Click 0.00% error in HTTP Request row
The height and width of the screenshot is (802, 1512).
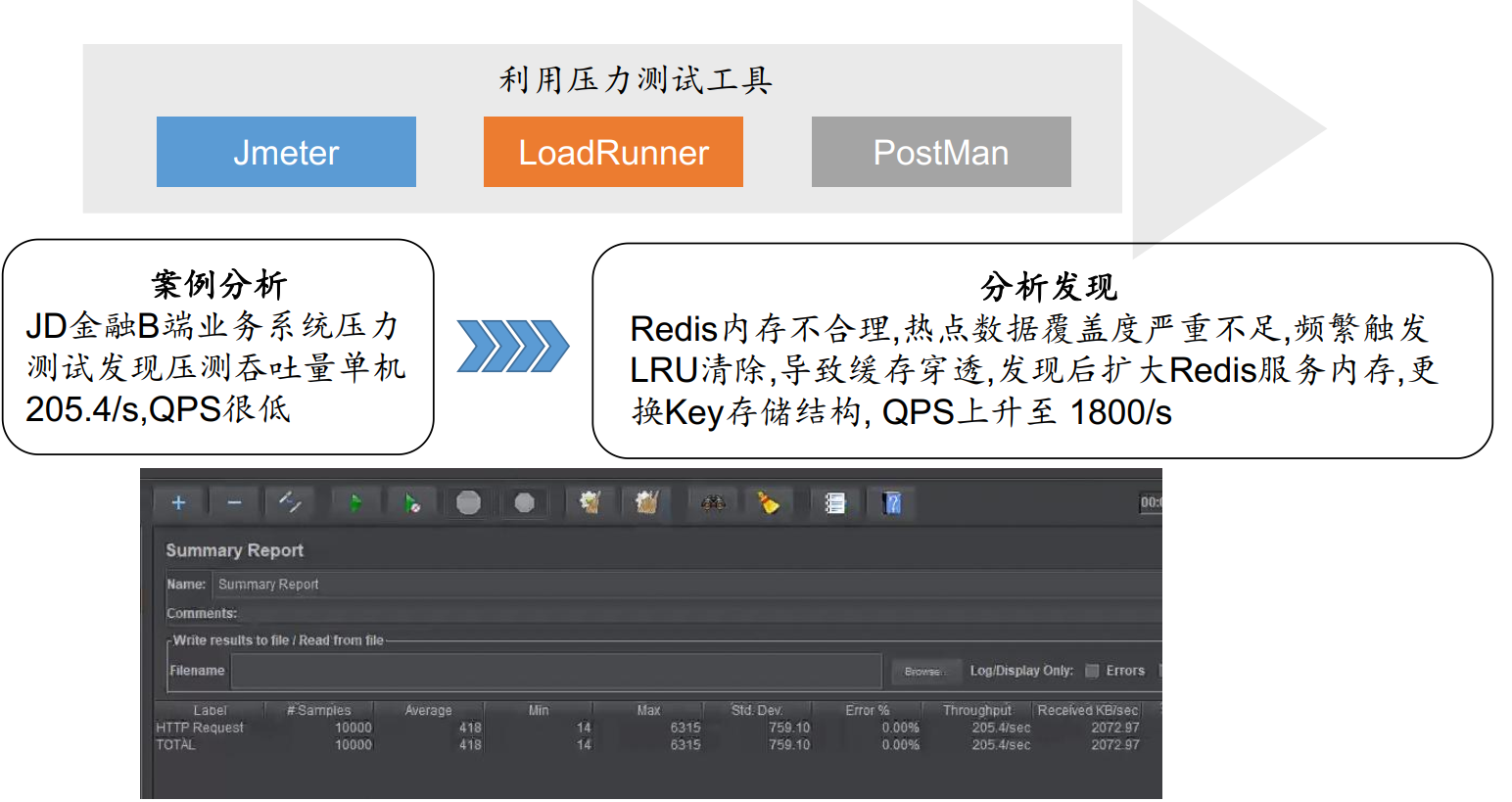(x=901, y=728)
